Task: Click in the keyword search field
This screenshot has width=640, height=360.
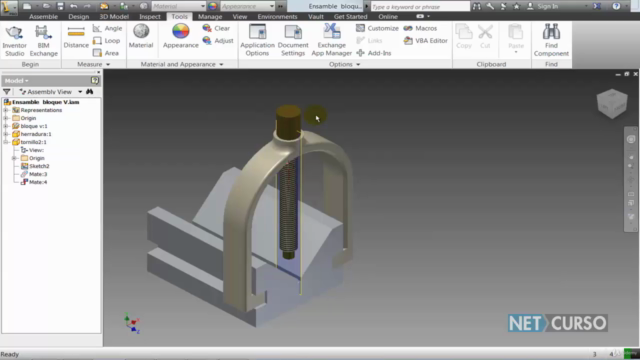Action: [420, 7]
